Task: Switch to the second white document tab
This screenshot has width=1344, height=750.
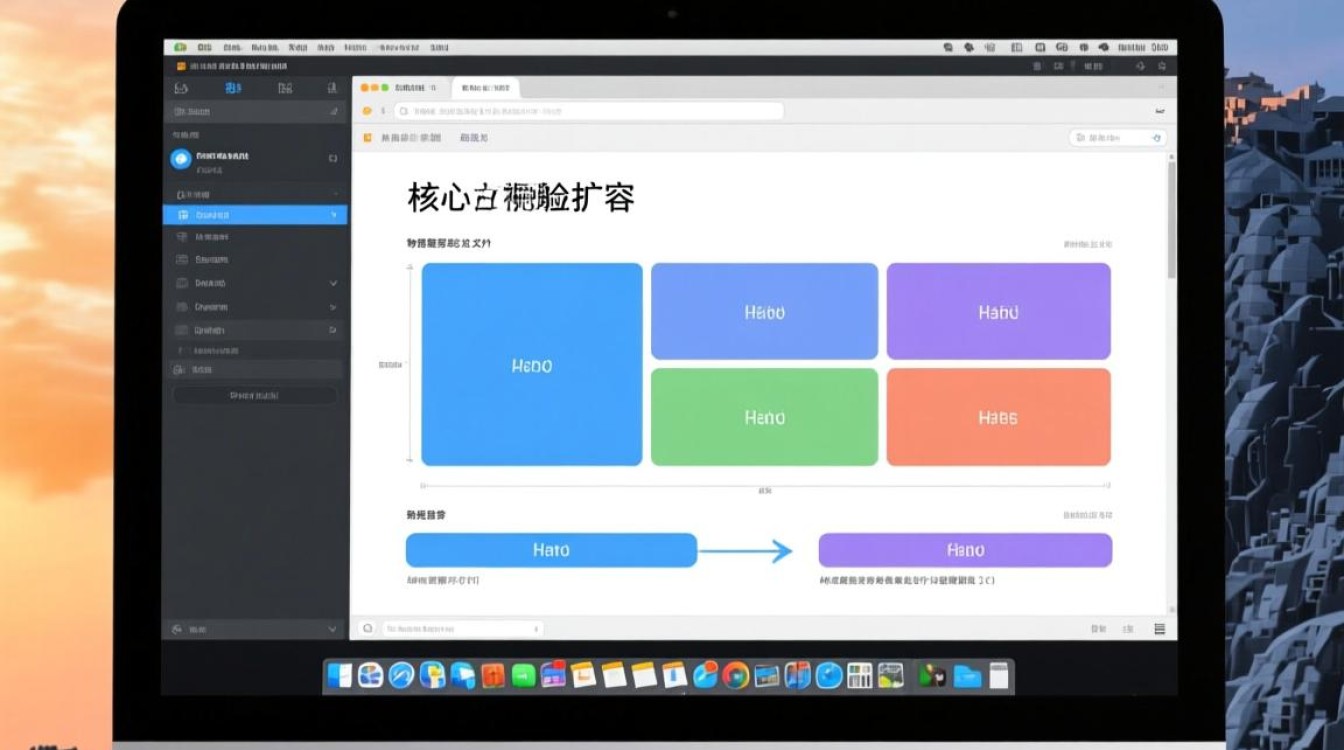Action: (487, 88)
